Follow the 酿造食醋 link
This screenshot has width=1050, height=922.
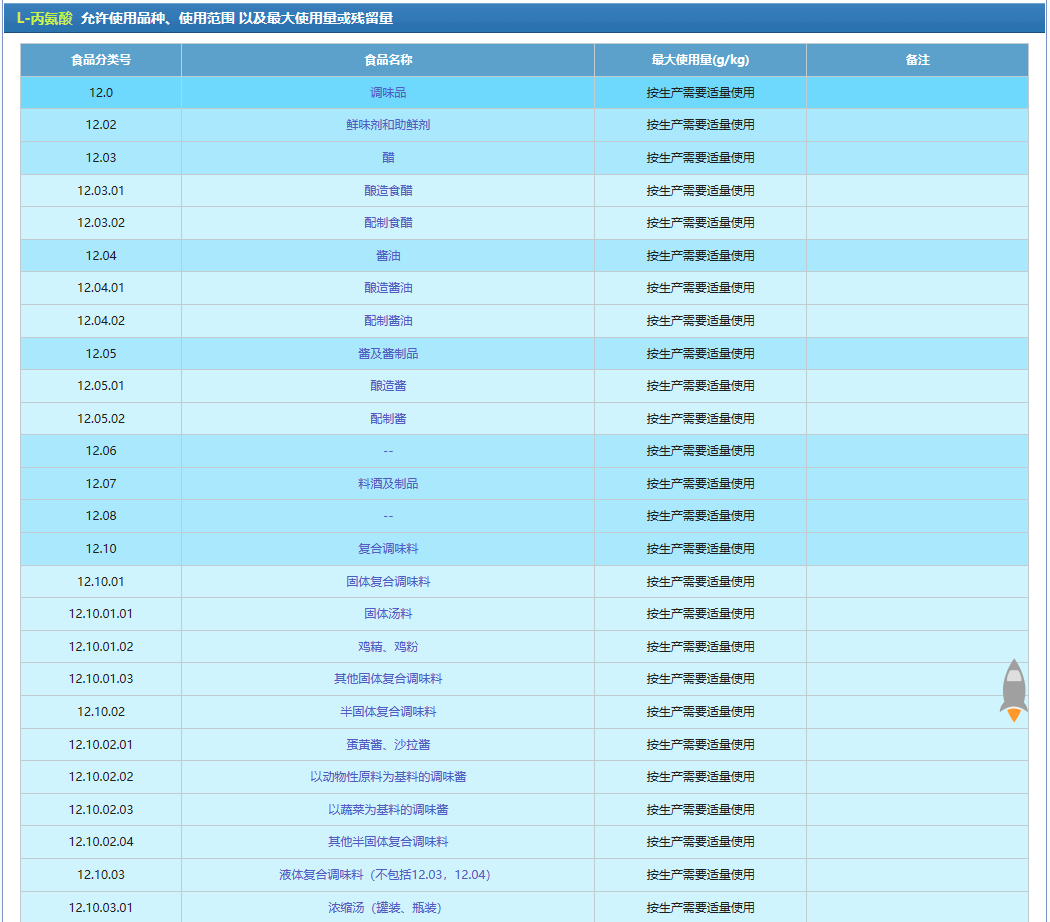(x=388, y=190)
